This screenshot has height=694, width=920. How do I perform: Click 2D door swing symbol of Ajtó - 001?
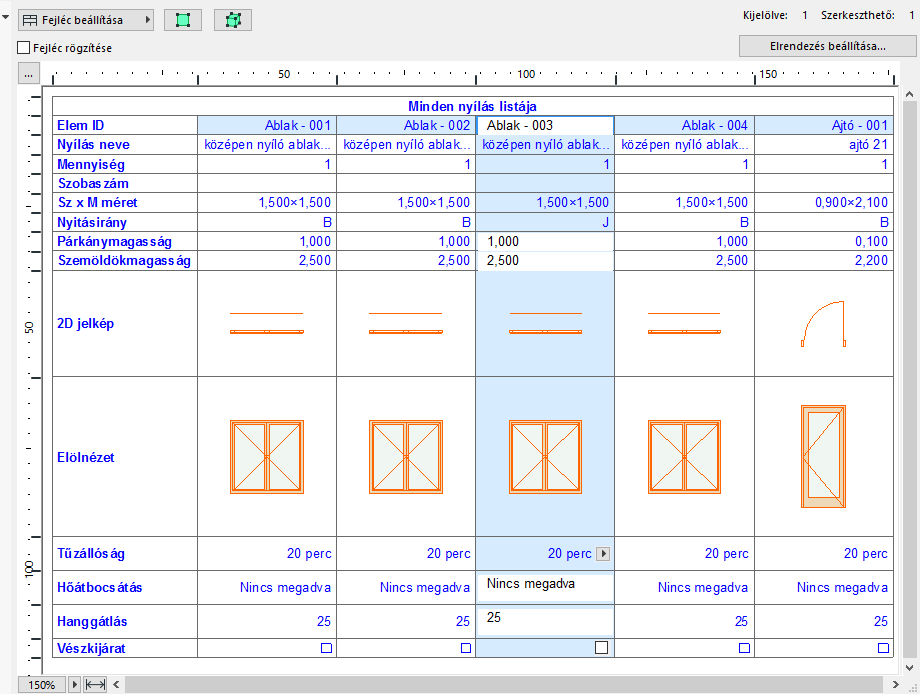coord(823,324)
